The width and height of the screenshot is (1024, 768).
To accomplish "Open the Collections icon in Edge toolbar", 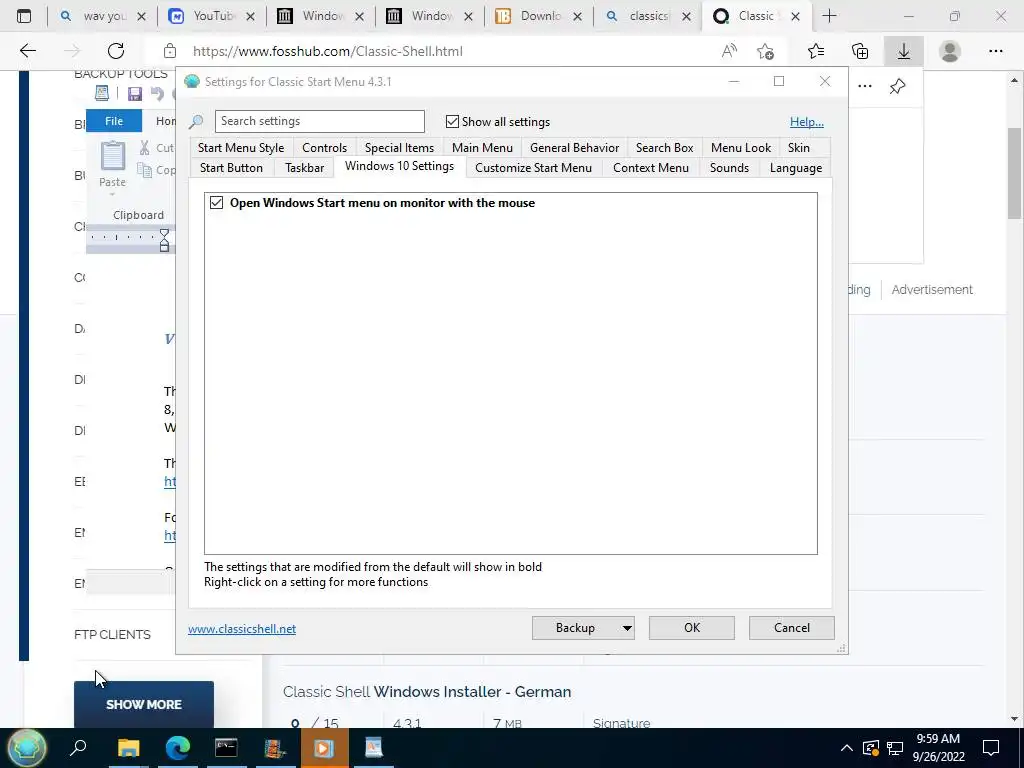I will tap(860, 51).
